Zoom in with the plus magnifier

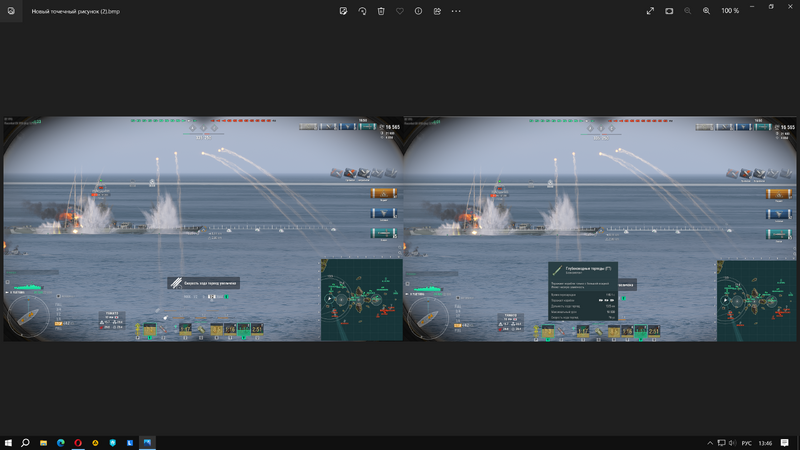[x=706, y=10]
